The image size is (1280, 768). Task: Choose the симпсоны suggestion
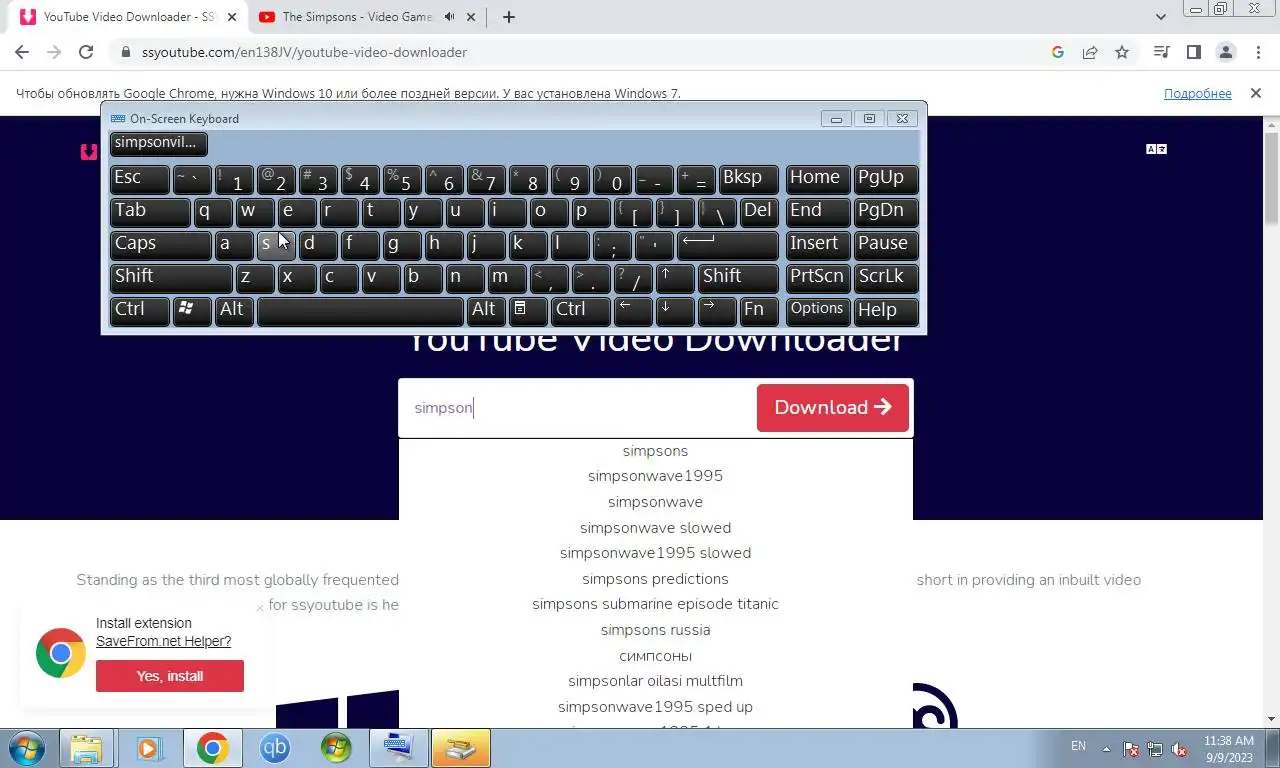[655, 656]
